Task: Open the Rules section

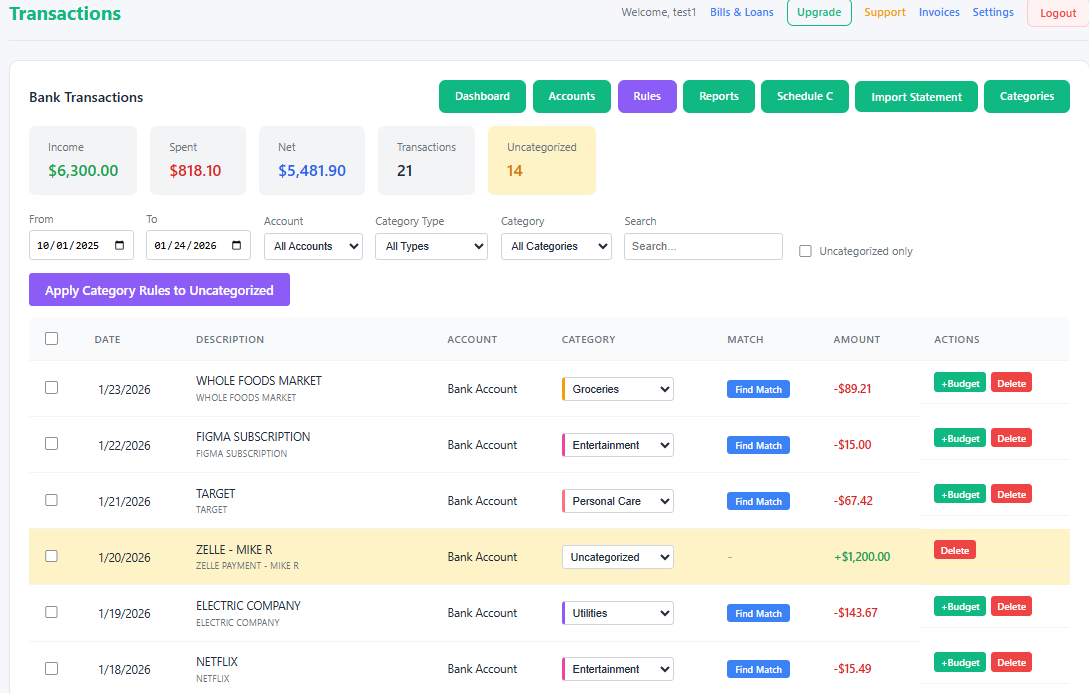Action: (647, 97)
